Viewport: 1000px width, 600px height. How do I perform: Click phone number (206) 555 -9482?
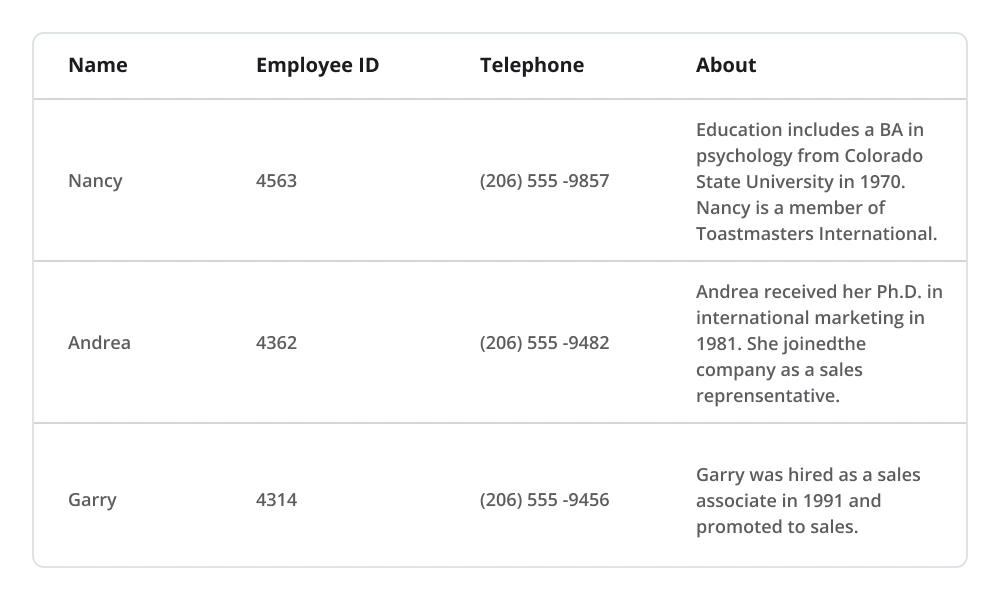point(544,343)
